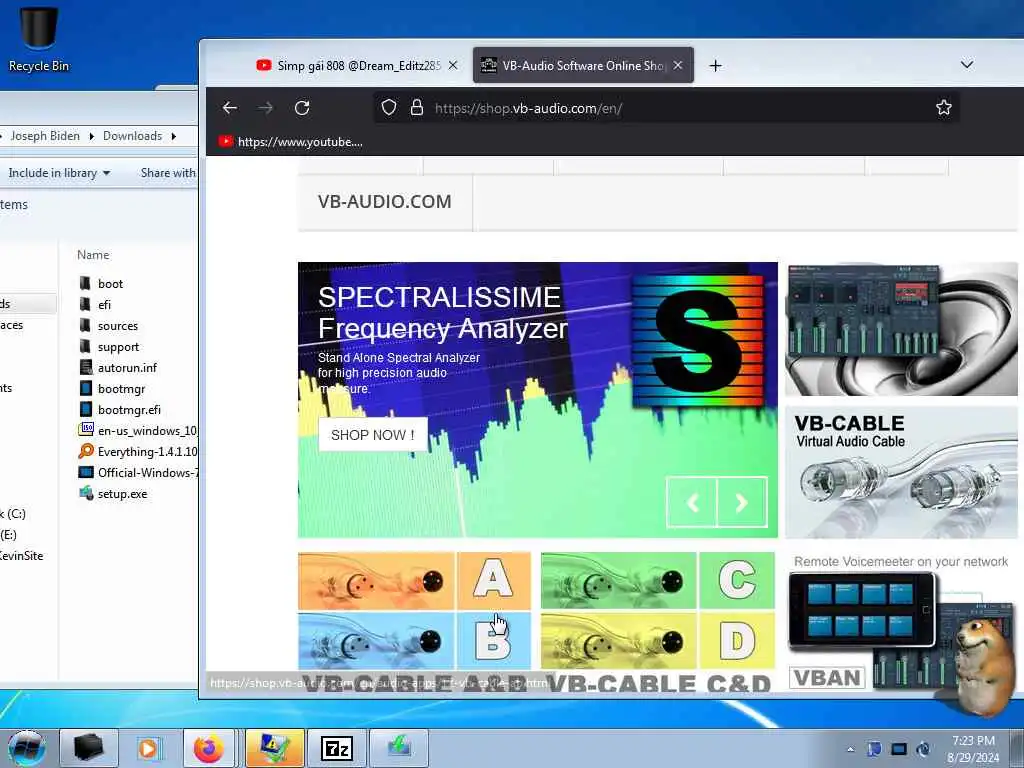Select the VB-Audio Software Online Shop tab

pyautogui.click(x=583, y=65)
